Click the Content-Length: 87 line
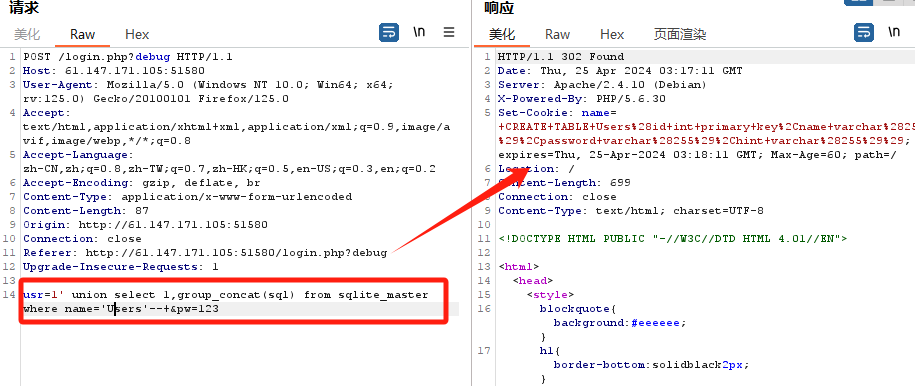 click(x=86, y=211)
